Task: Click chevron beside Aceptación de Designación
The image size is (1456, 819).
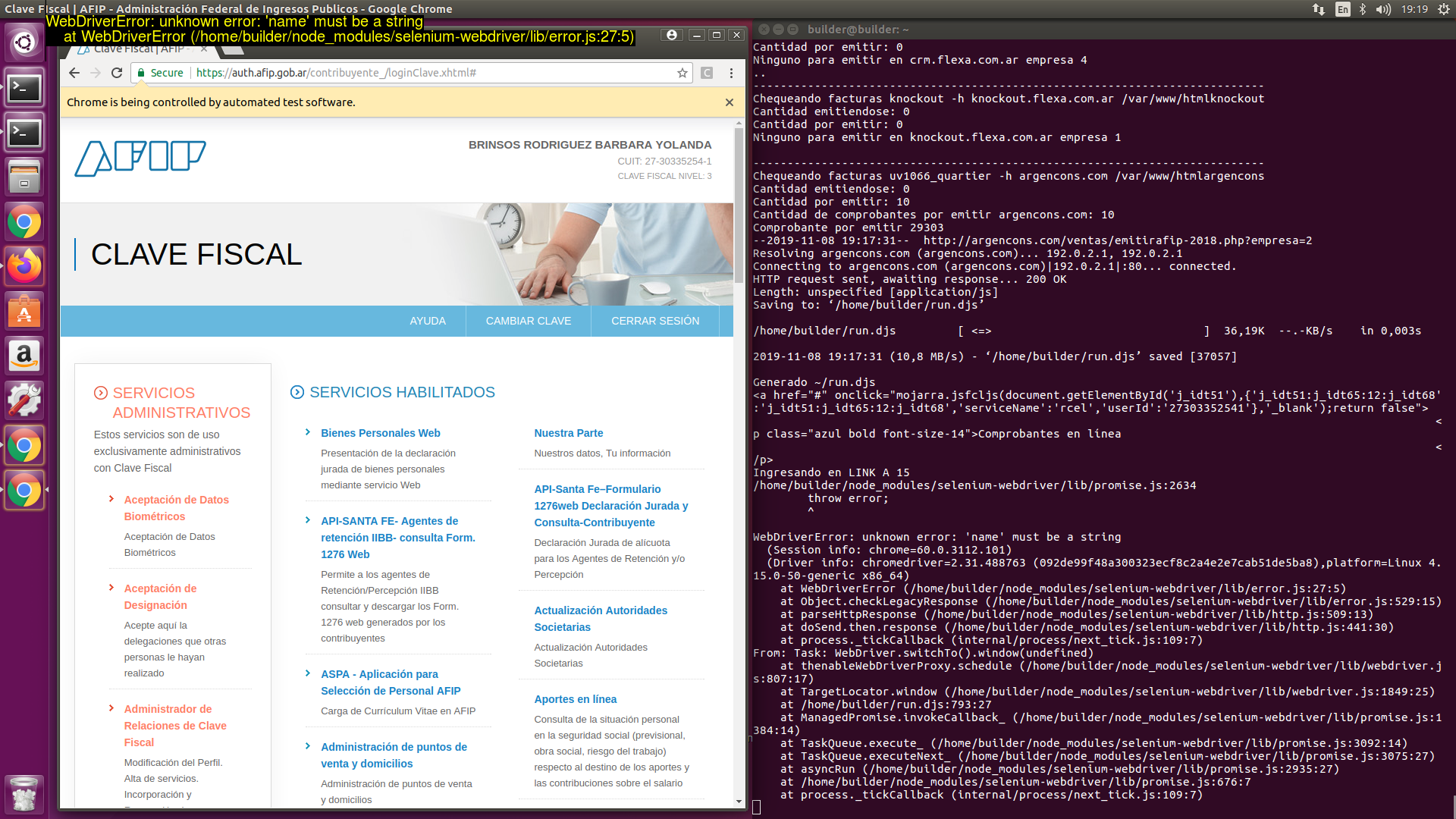Action: [x=111, y=588]
